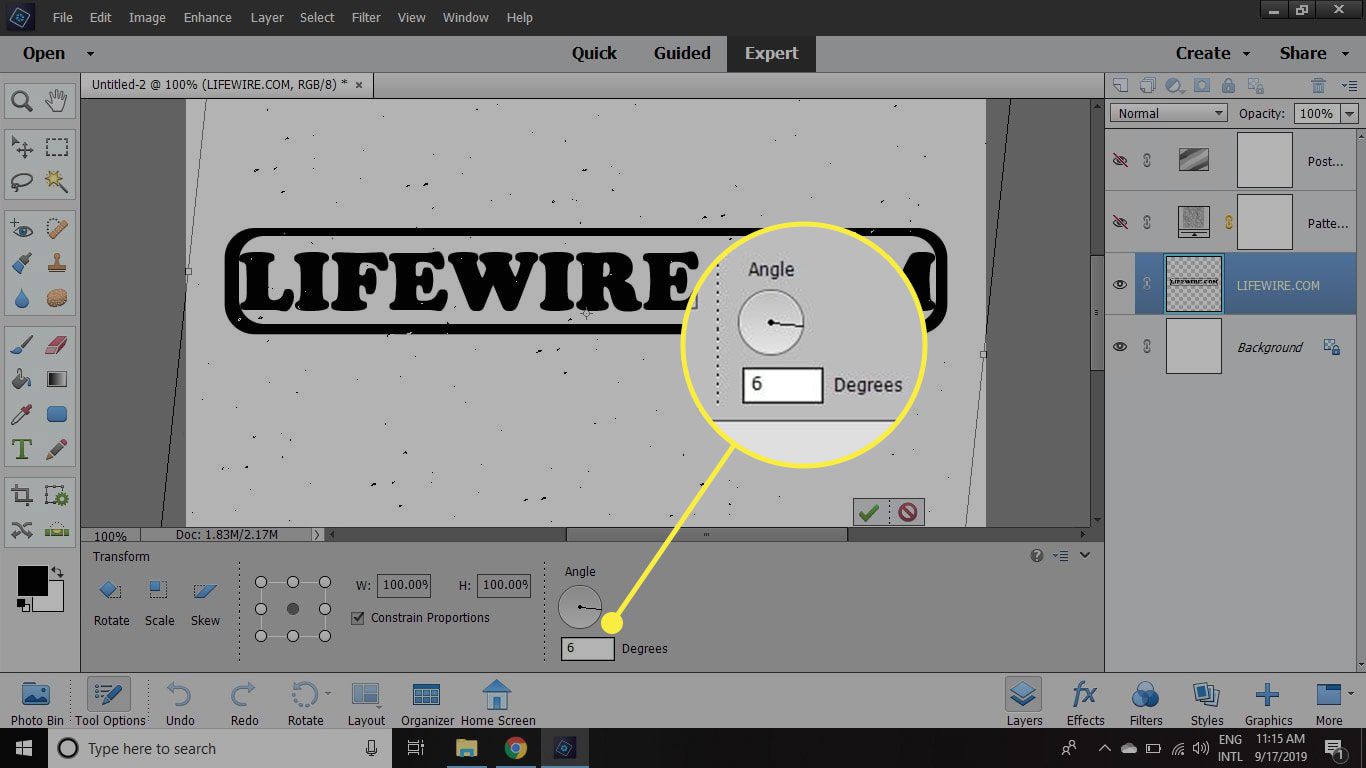Select the Paint Bucket tool
1366x768 pixels.
(22, 380)
